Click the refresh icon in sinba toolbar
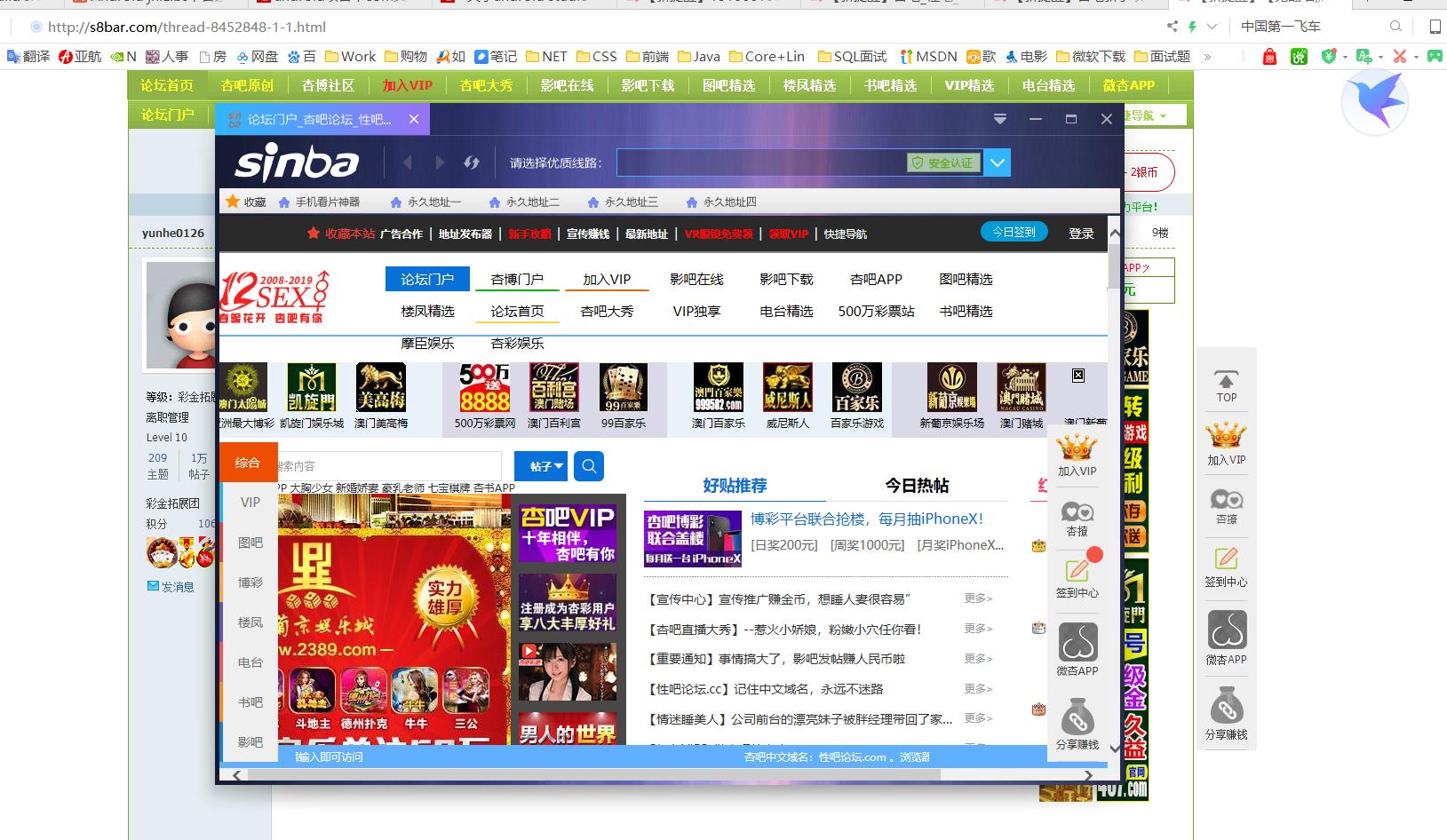The width and height of the screenshot is (1447, 840). 472,162
